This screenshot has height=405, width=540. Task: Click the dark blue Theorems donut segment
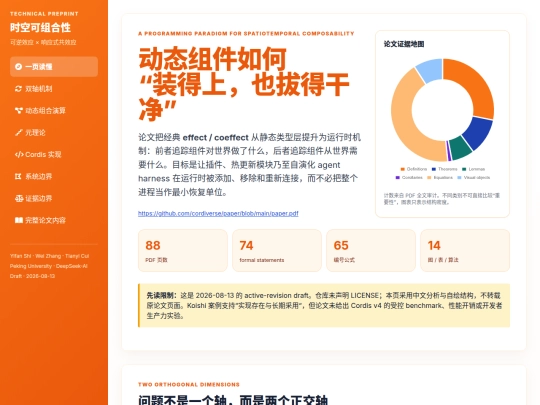[x=479, y=133]
